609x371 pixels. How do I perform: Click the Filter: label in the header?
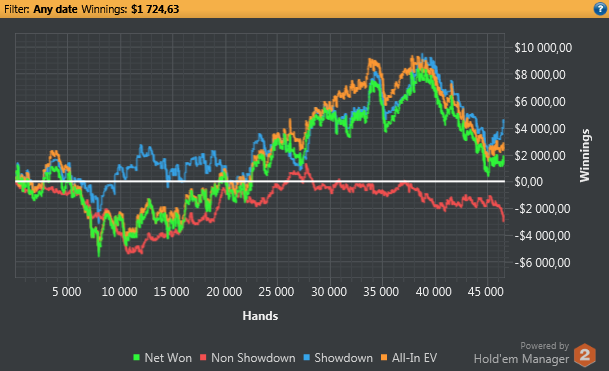[16, 9]
